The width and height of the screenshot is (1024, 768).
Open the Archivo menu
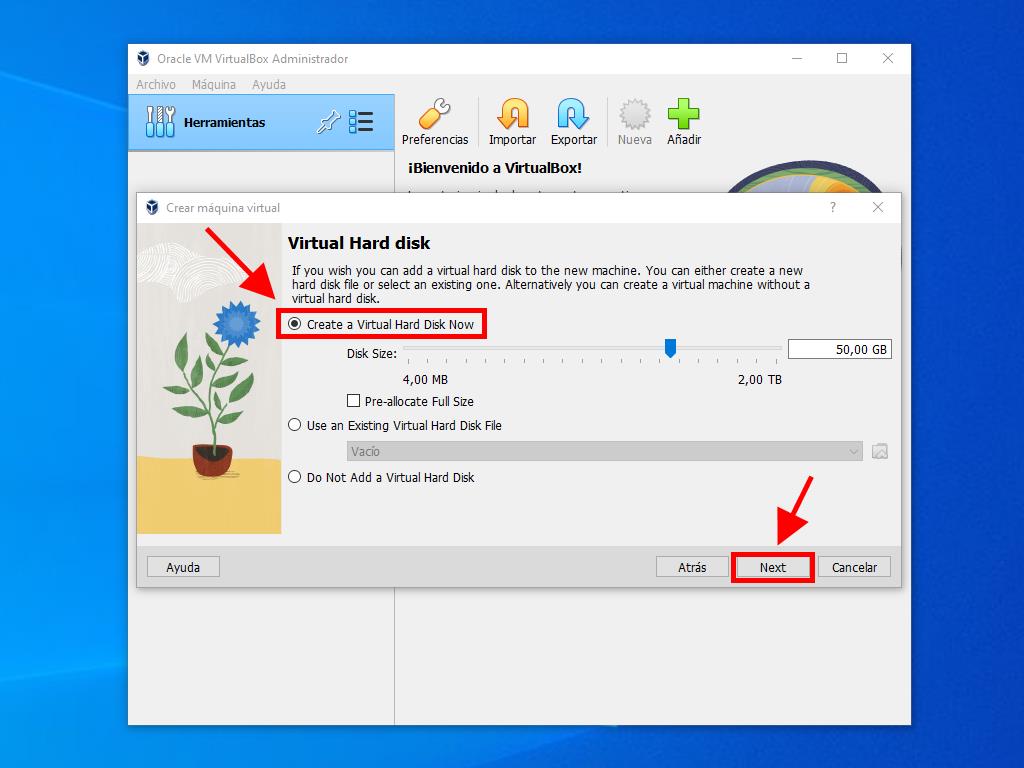(x=156, y=85)
